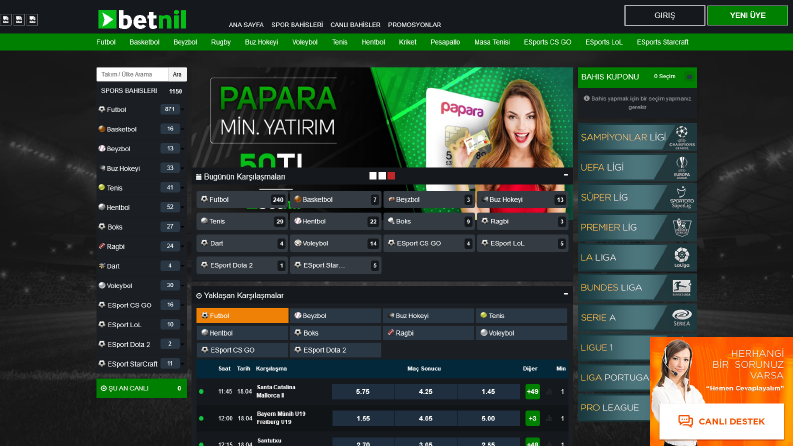Select the Beyzbol upcoming matches tab
This screenshot has height=446, width=793.
point(335,316)
